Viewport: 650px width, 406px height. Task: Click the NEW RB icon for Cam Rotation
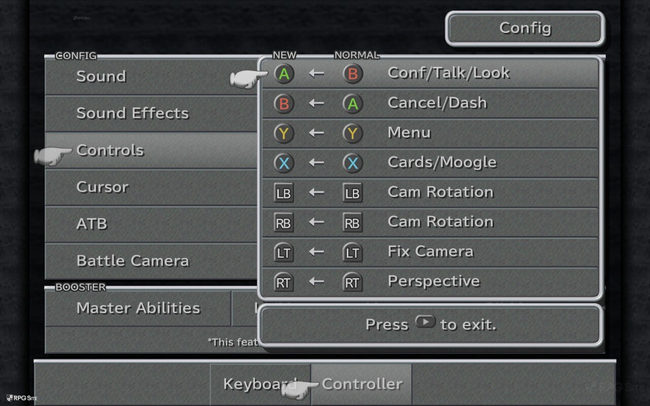[x=284, y=223]
